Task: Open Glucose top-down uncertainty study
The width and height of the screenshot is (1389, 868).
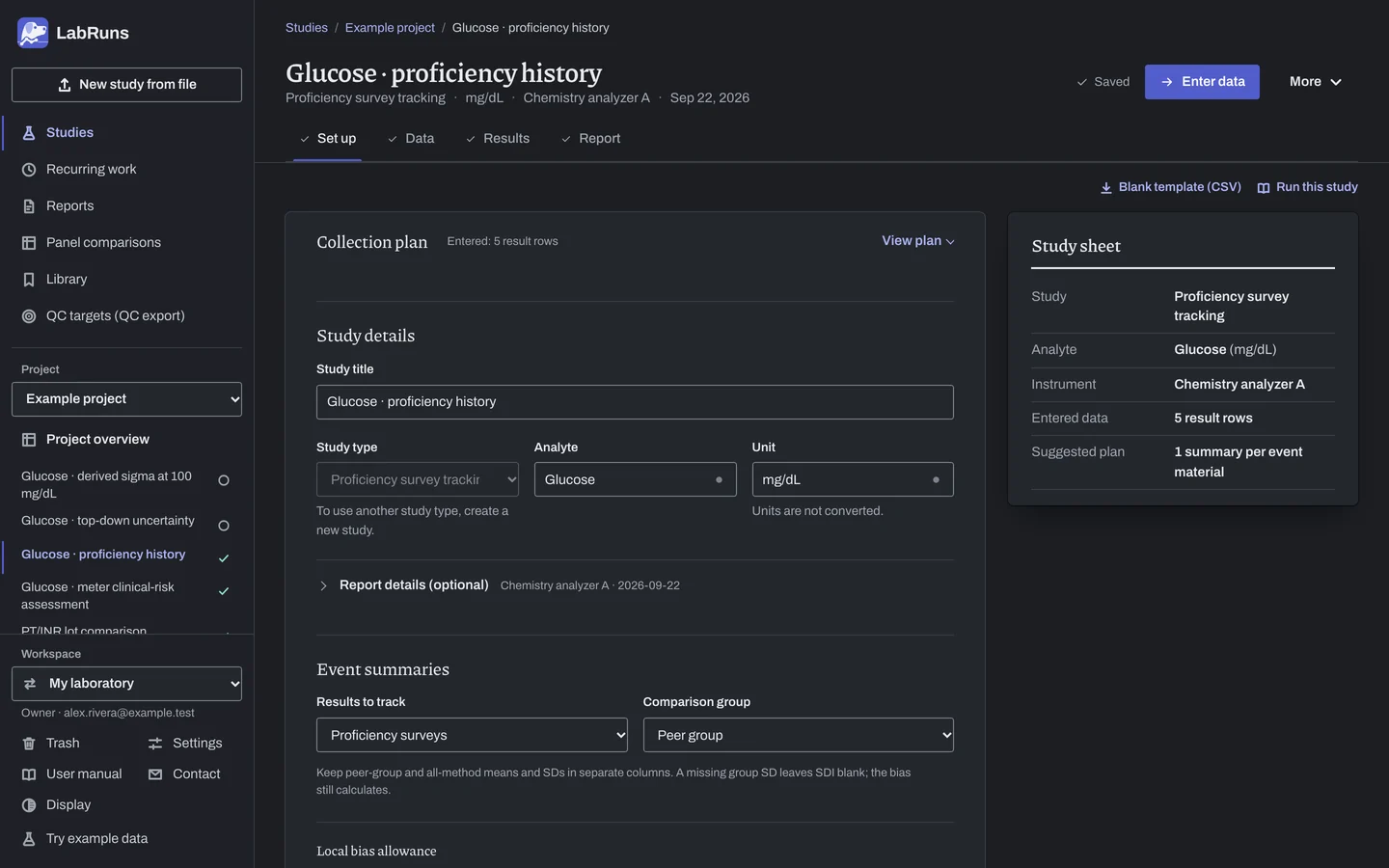Action: point(108,521)
